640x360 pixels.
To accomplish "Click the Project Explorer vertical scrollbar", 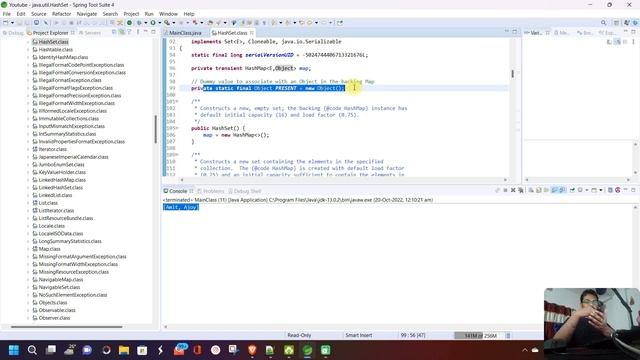I will coord(156,129).
